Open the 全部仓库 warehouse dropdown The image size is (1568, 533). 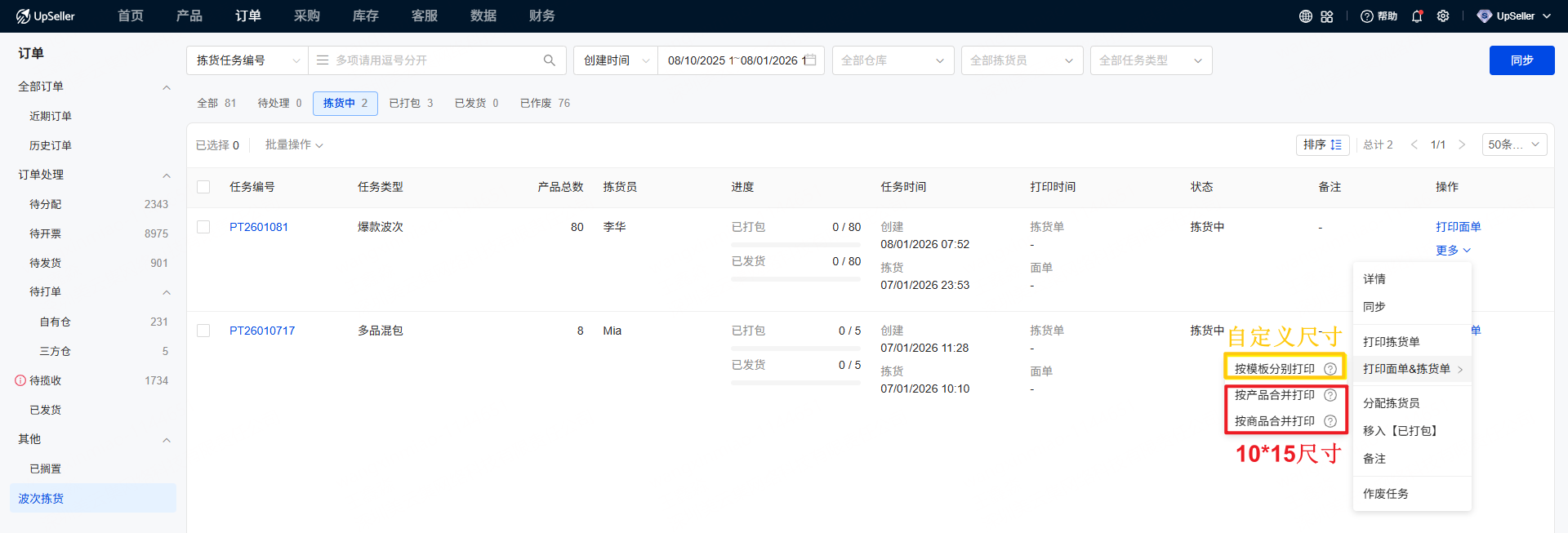[893, 60]
